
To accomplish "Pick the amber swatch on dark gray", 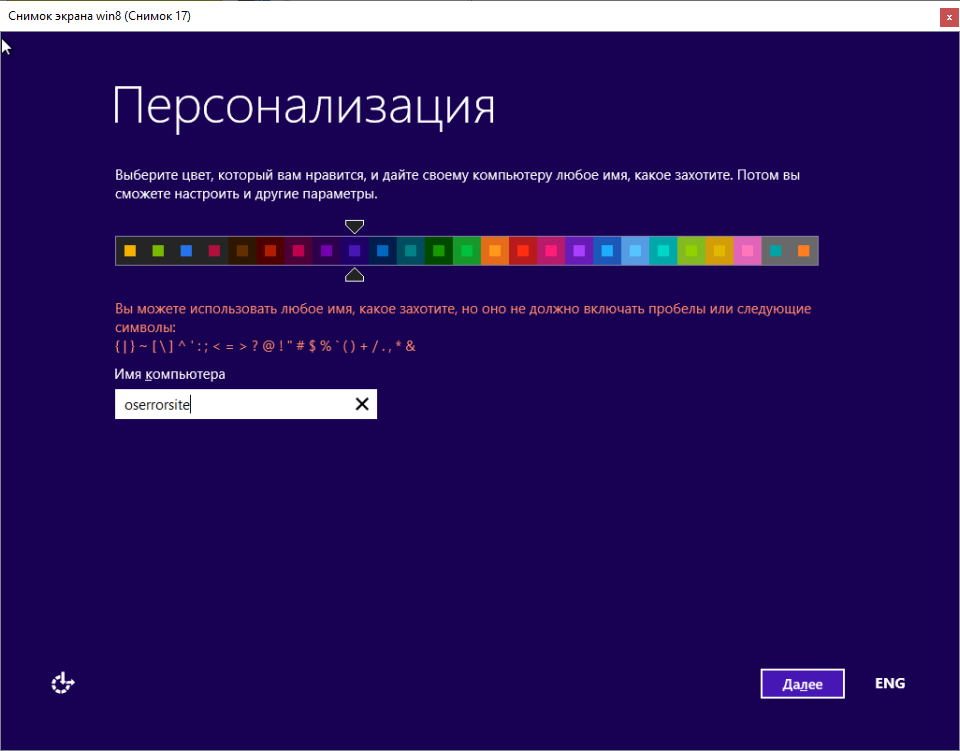I will point(130,251).
